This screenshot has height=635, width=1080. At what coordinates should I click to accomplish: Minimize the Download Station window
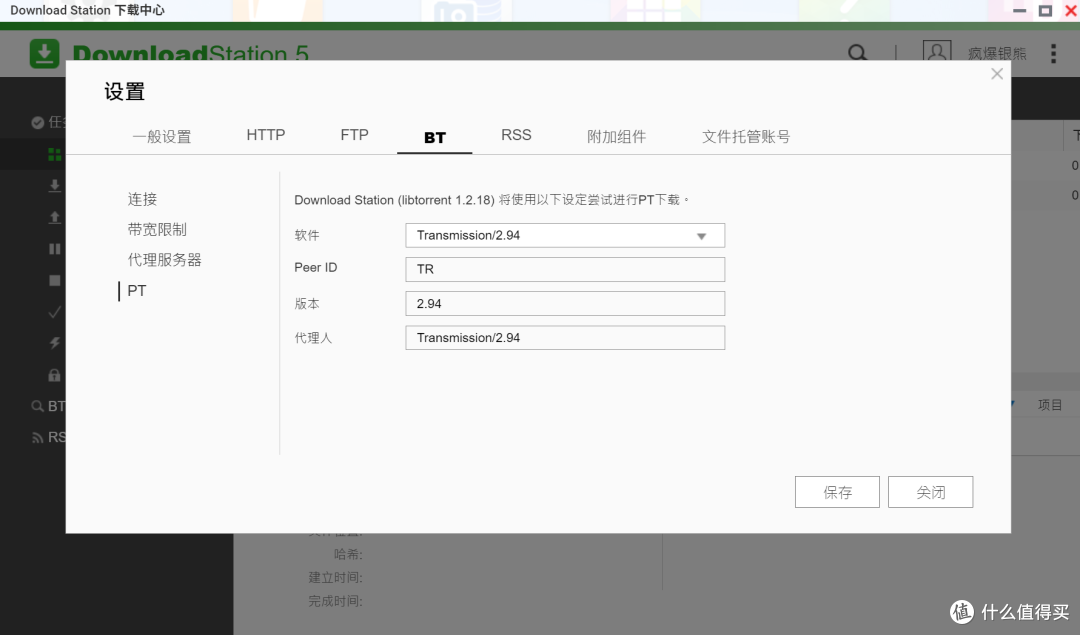pyautogui.click(x=1019, y=10)
